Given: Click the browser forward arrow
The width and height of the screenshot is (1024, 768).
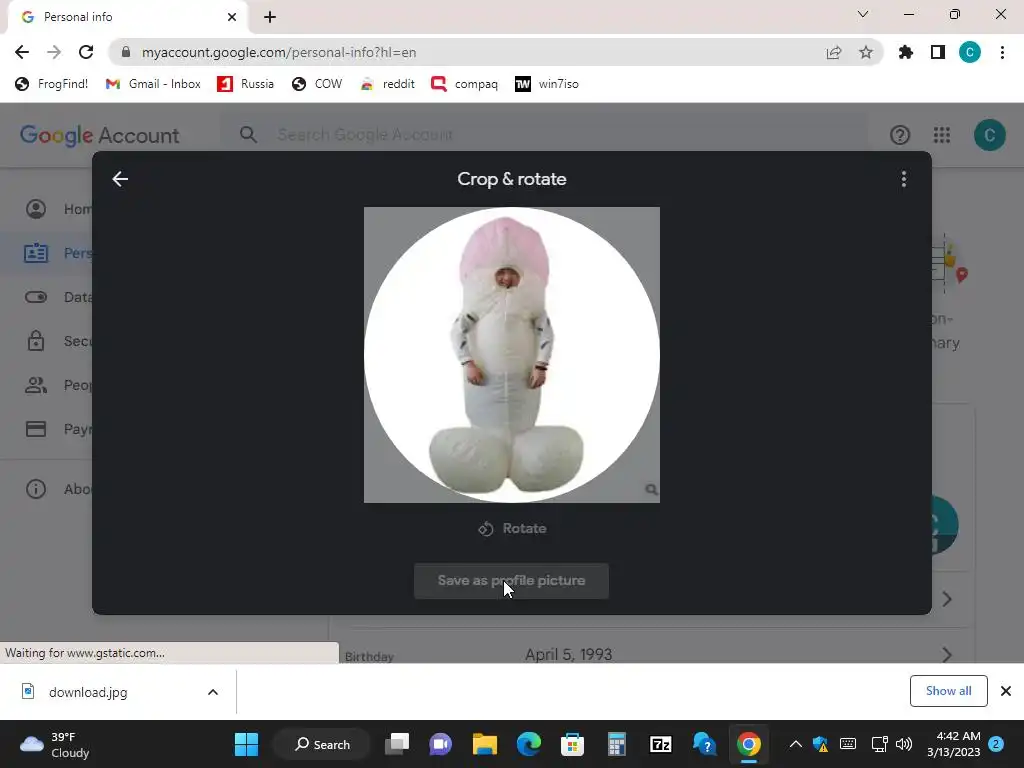Looking at the screenshot, I should pyautogui.click(x=54, y=52).
